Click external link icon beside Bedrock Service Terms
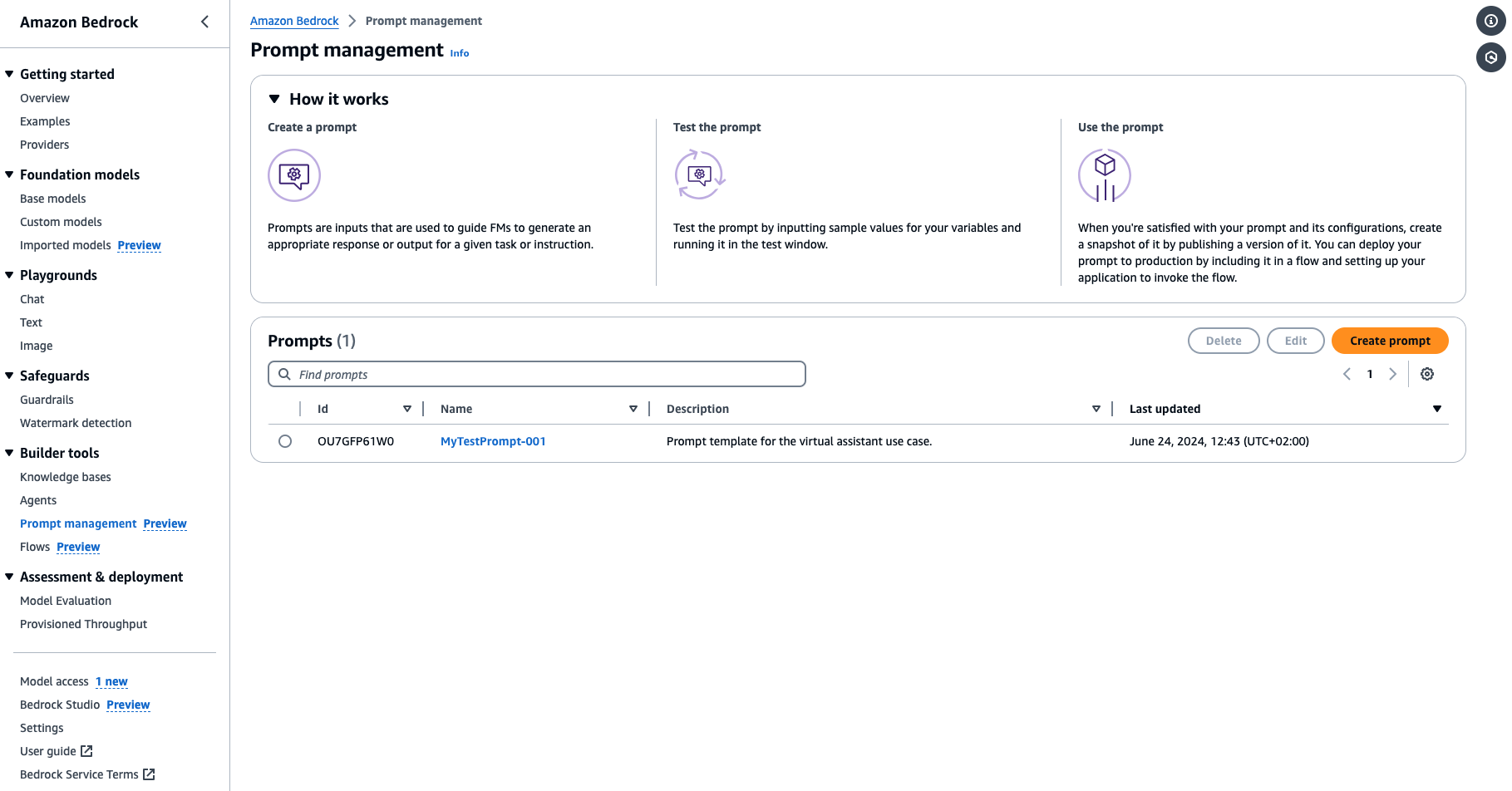 coord(149,774)
